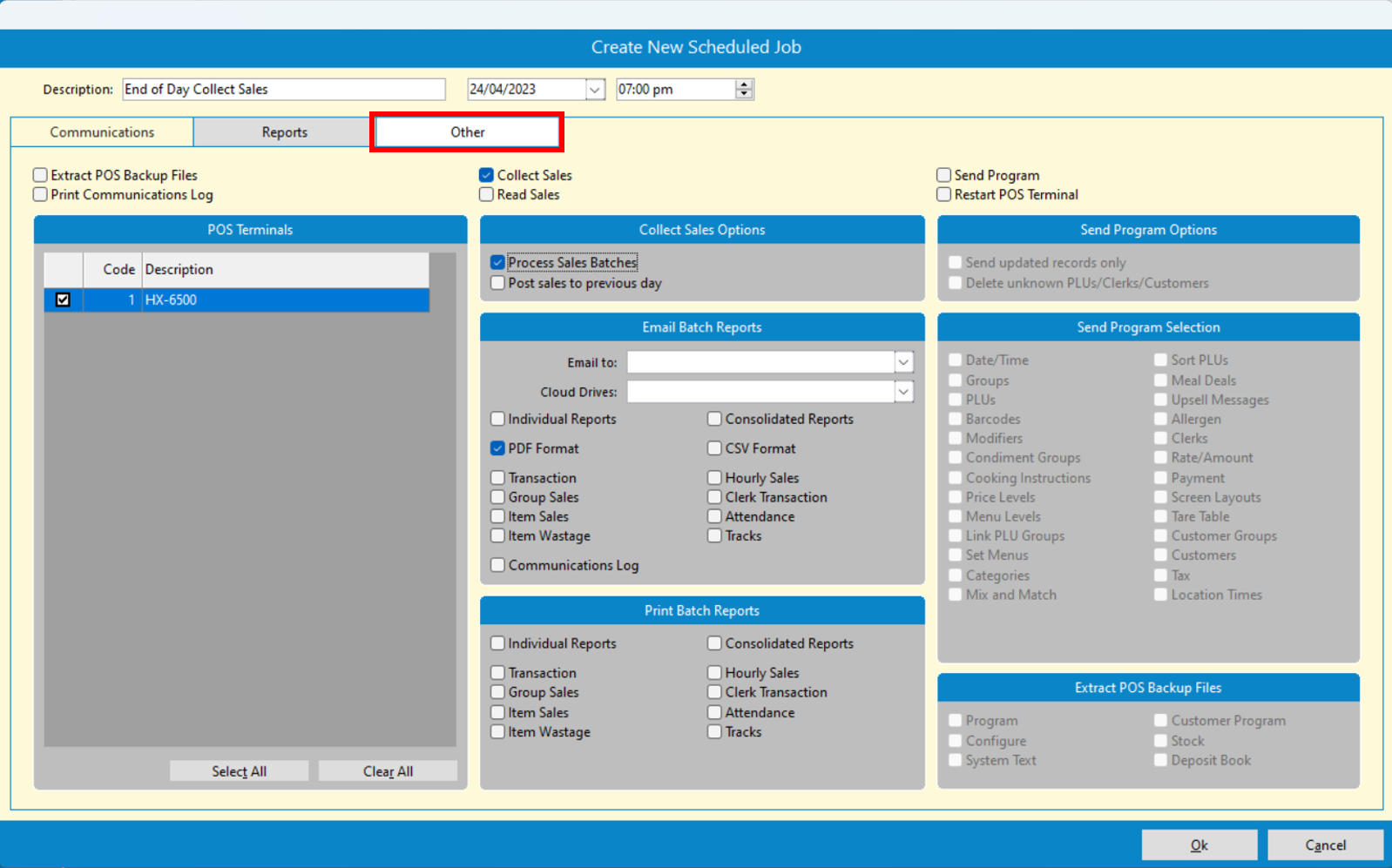Check Restart POS Terminal option

point(944,195)
